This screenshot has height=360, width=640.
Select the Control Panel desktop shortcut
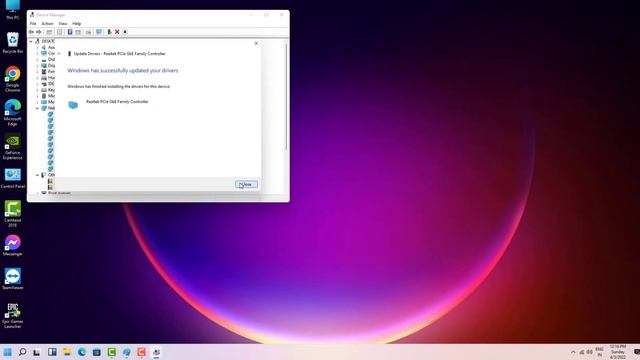pyautogui.click(x=13, y=178)
